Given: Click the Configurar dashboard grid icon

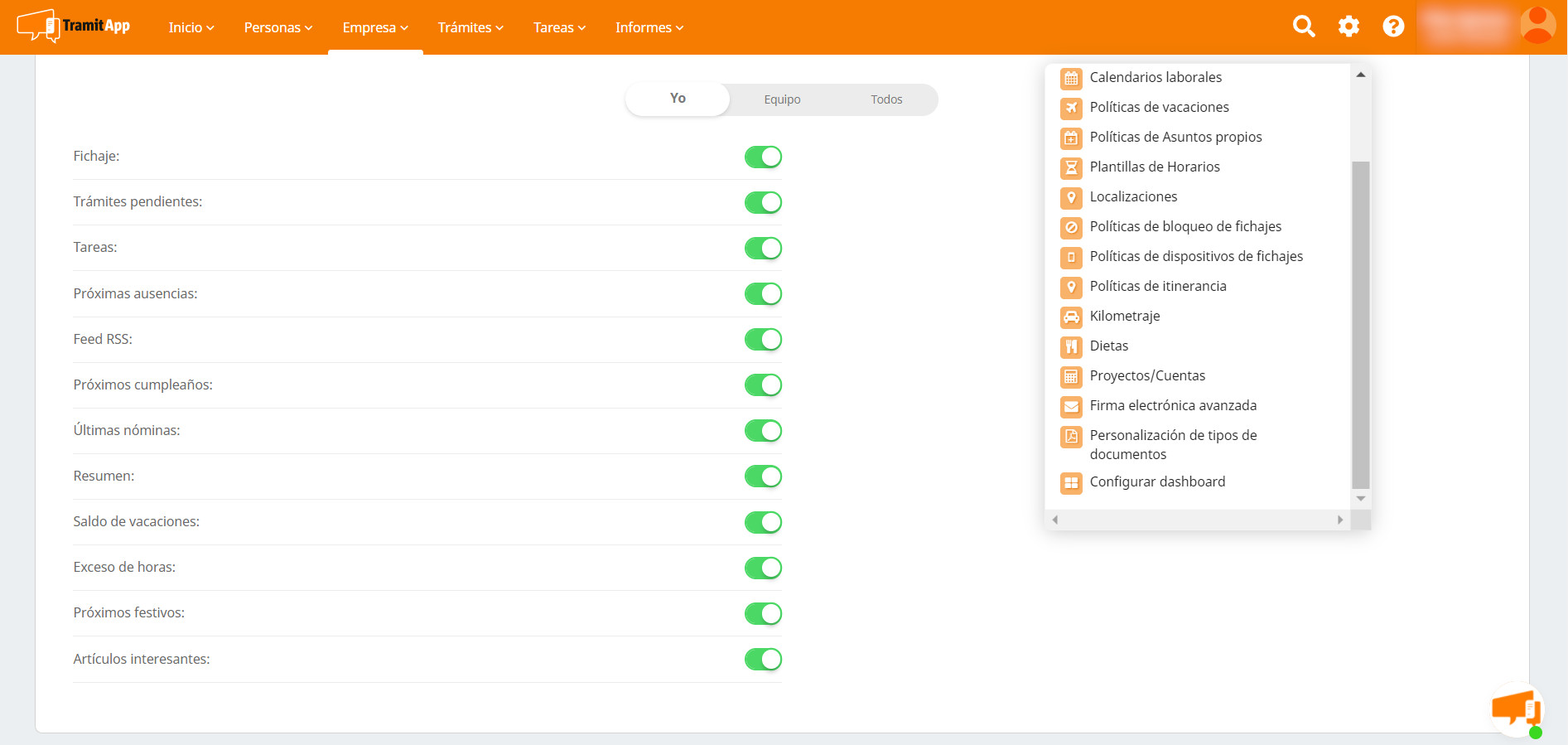Looking at the screenshot, I should pos(1071,482).
